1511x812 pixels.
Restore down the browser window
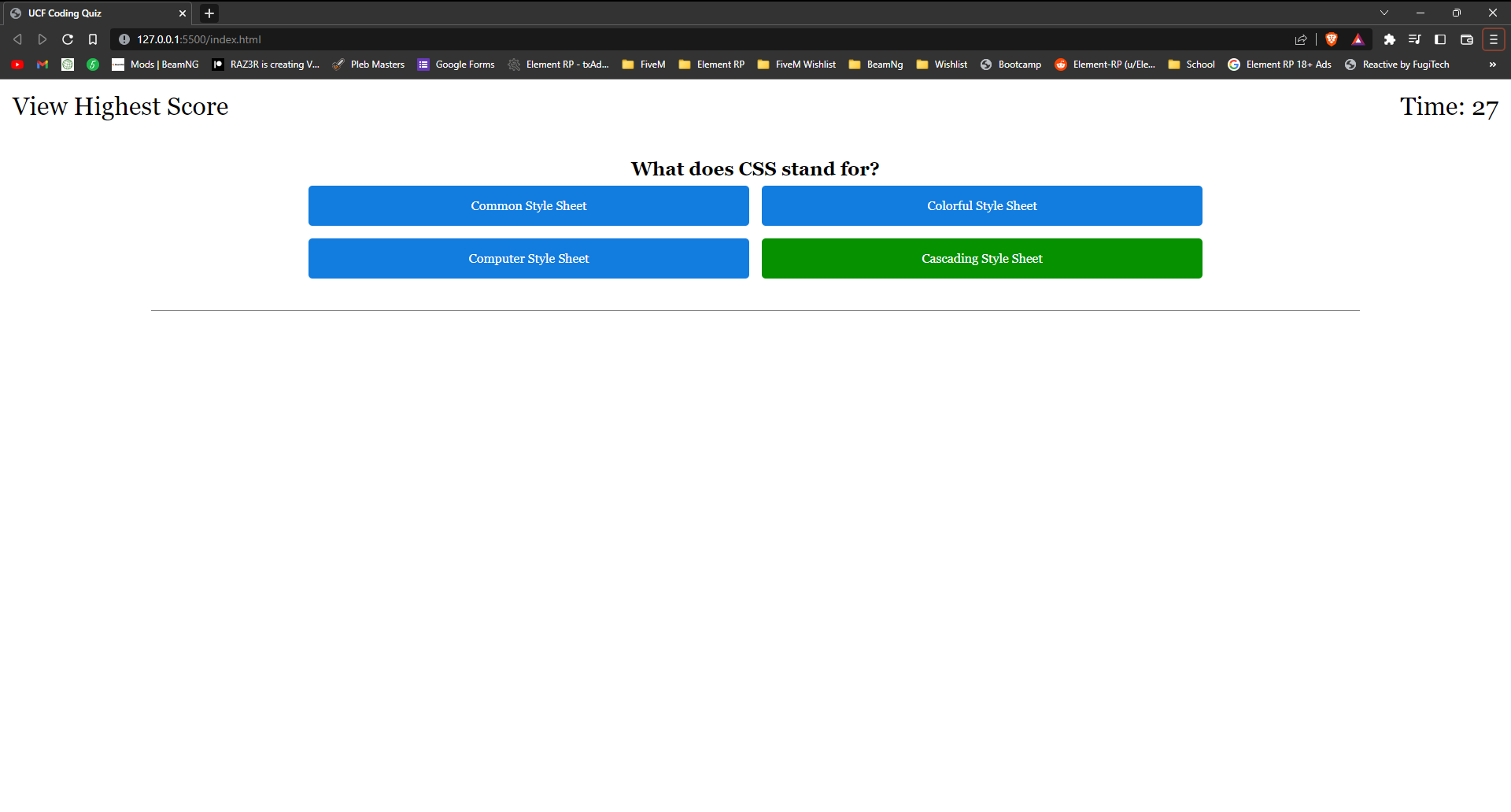(1457, 13)
